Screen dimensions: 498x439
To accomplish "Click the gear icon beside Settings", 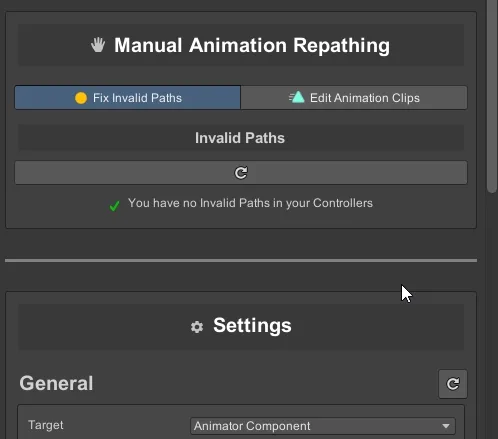I will (197, 327).
